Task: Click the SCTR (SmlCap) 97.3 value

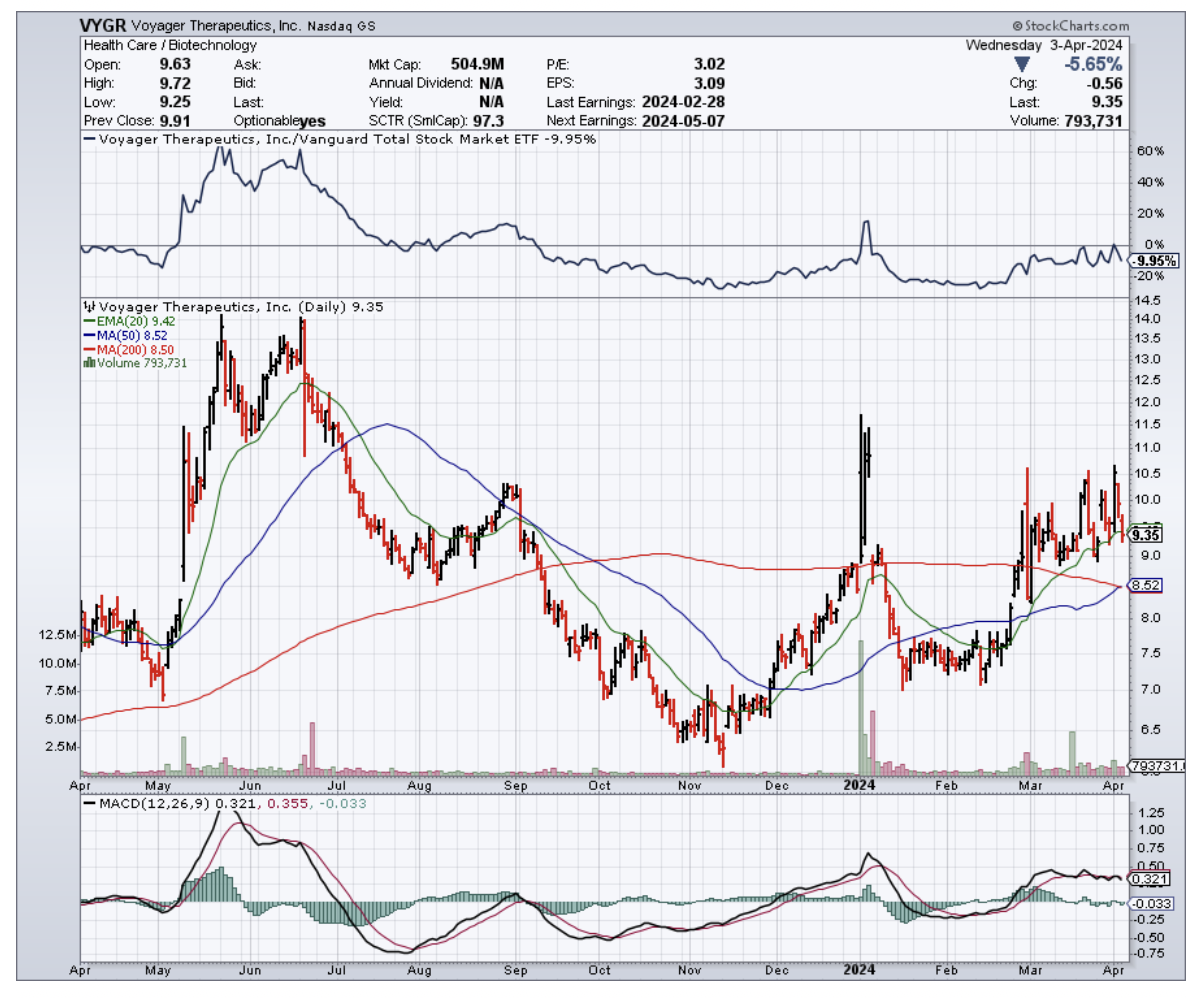Action: coord(490,121)
